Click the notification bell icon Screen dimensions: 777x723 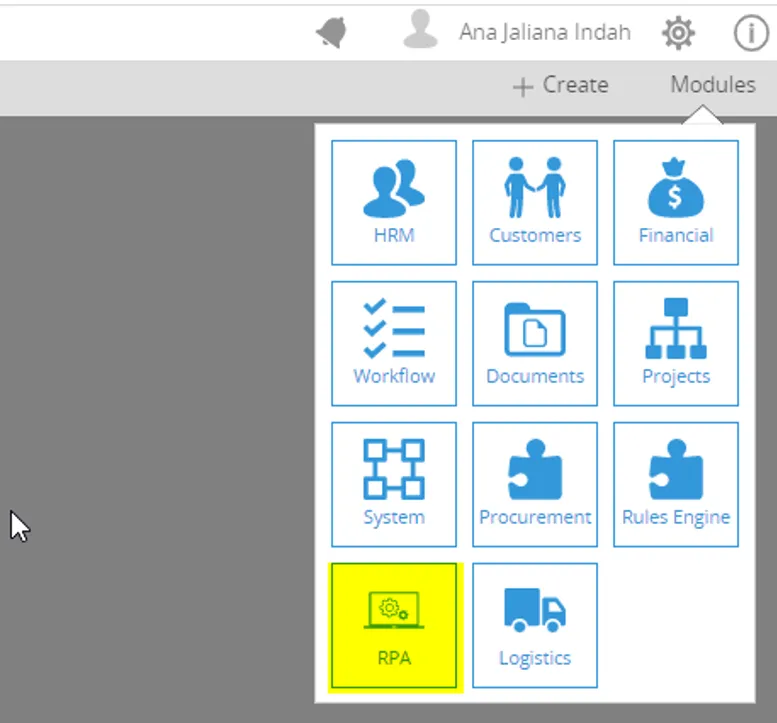(x=331, y=33)
